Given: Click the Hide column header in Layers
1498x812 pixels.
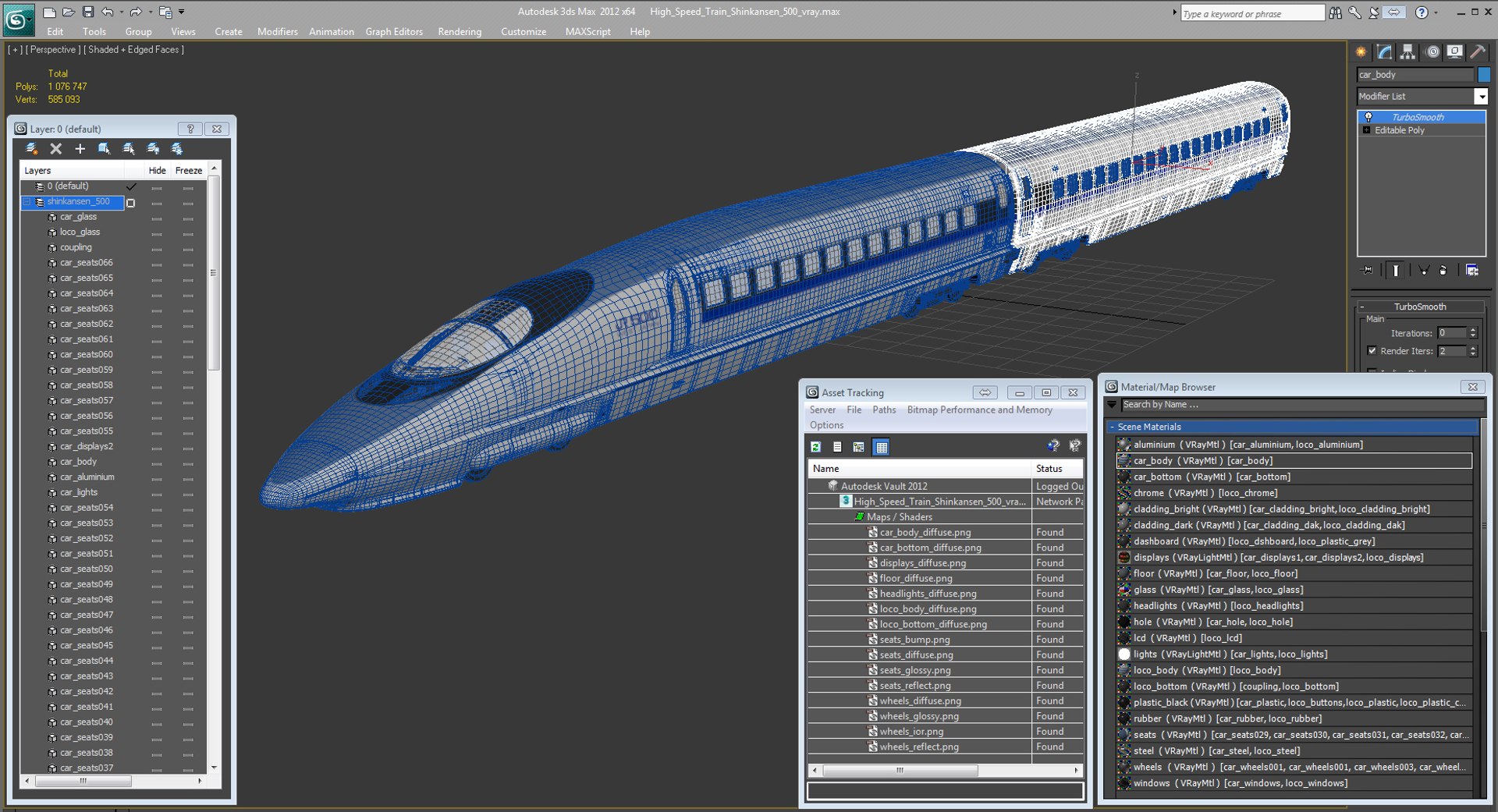Looking at the screenshot, I should [x=157, y=170].
